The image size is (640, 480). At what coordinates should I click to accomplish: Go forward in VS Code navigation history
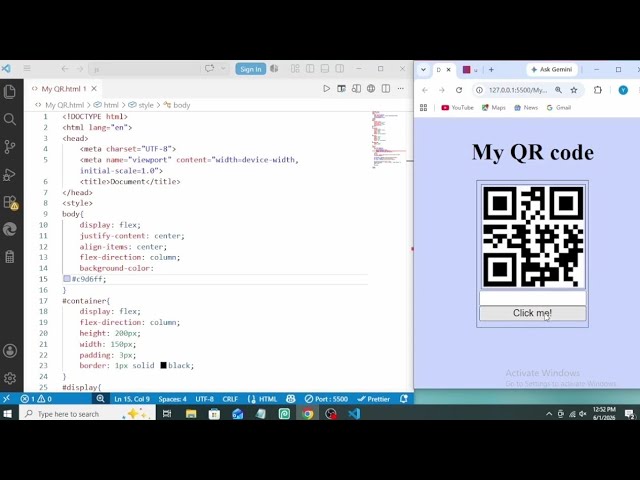(80, 69)
